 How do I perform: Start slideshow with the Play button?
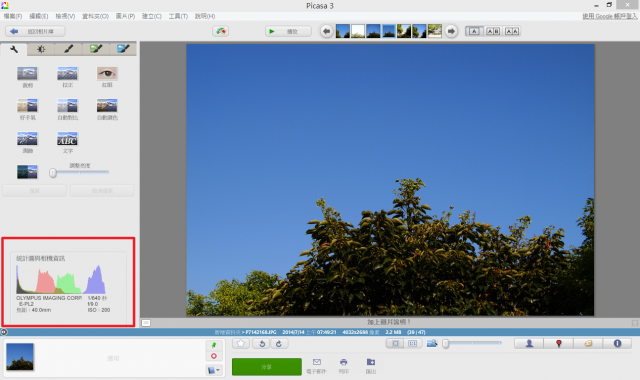[x=288, y=31]
